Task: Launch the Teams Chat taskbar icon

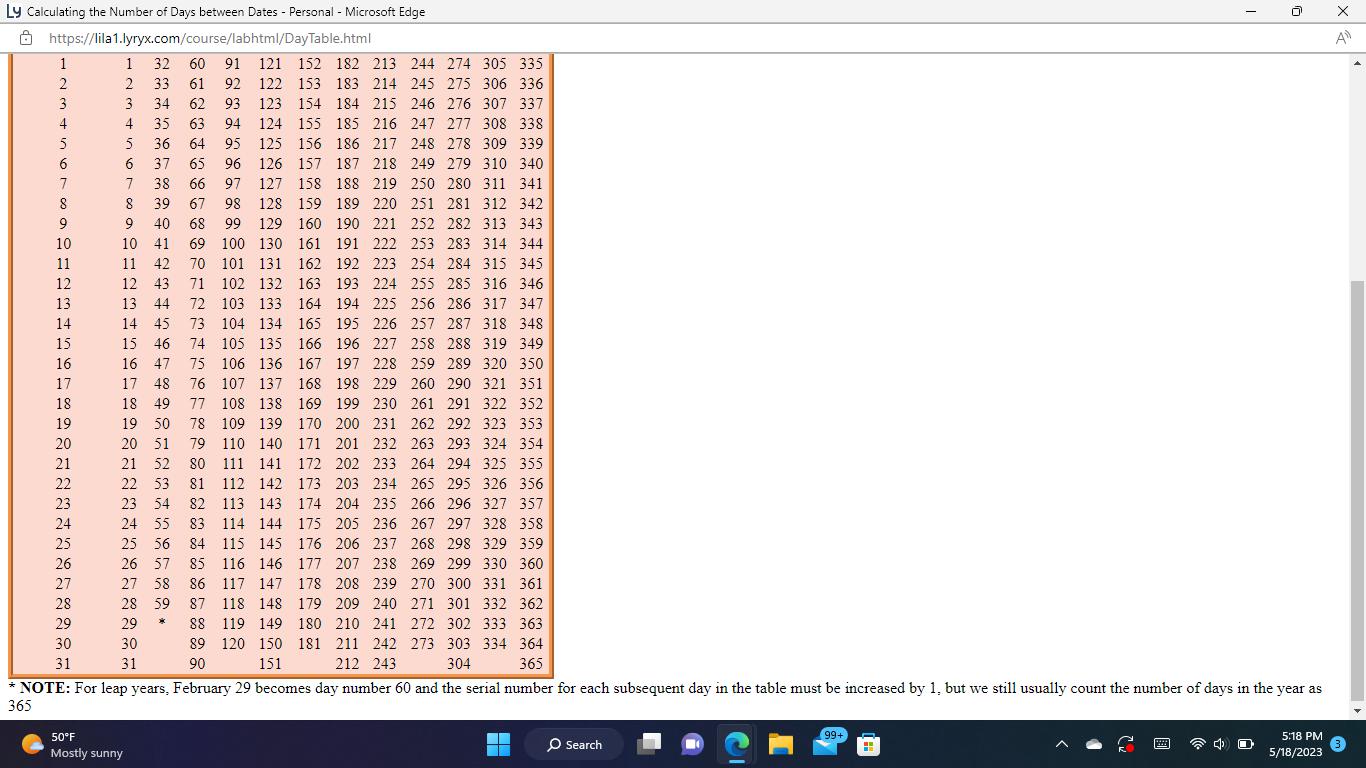Action: click(692, 744)
